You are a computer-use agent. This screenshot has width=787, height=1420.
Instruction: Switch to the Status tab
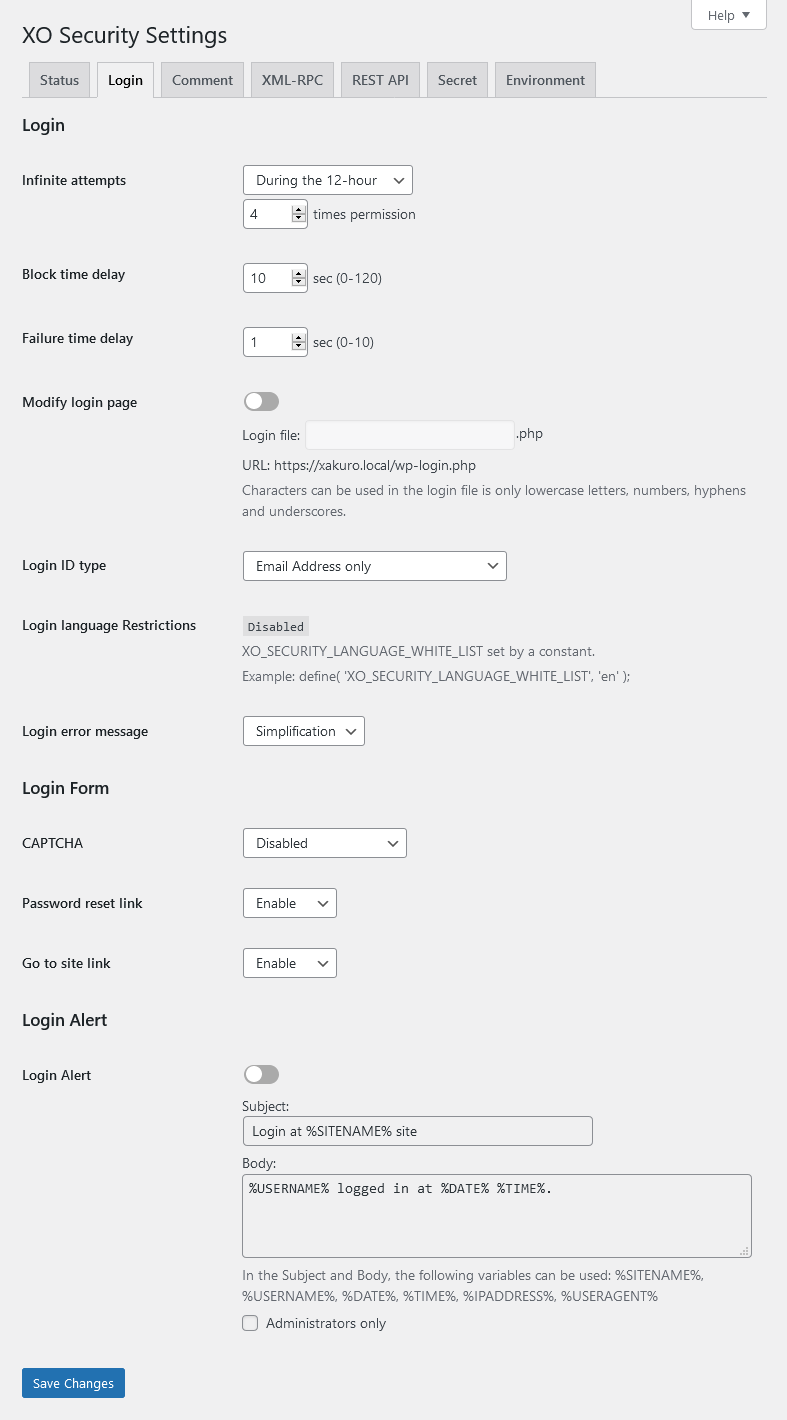click(x=59, y=80)
